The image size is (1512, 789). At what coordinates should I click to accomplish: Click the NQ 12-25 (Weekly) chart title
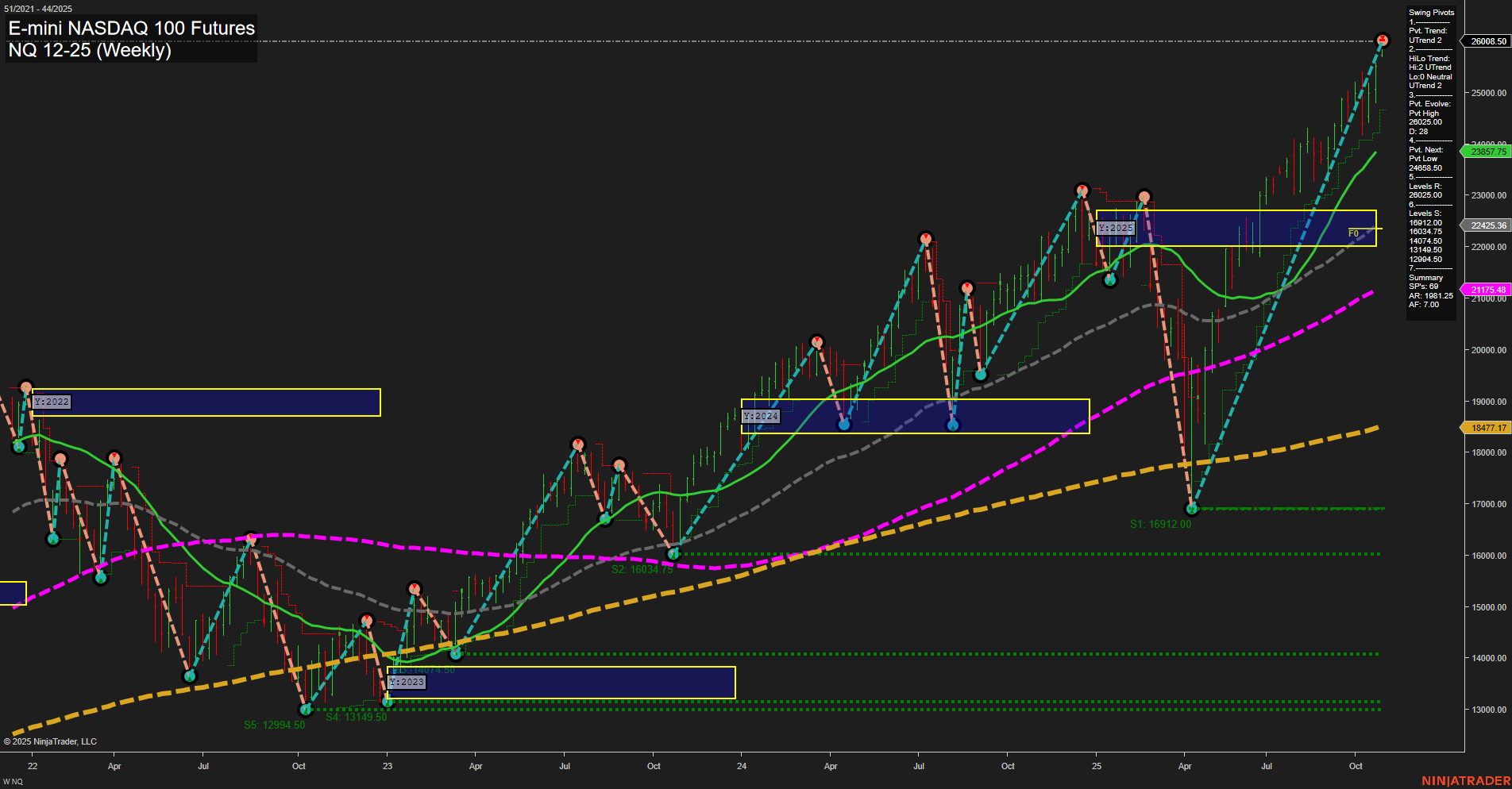click(x=90, y=51)
